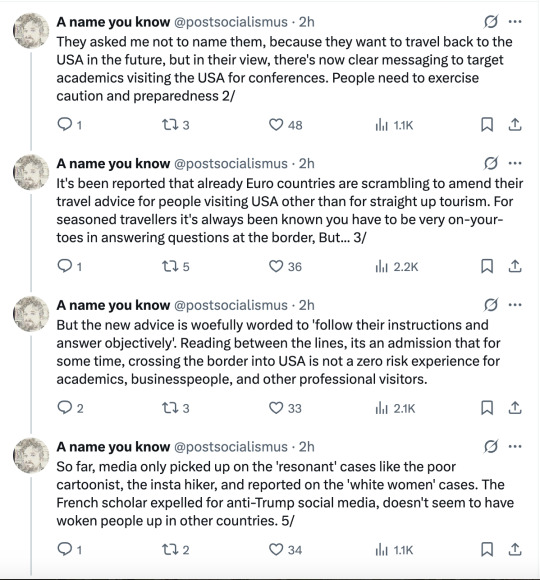This screenshot has height=580, width=540.
Task: Share the tweet about academics visiting conferences
Action: click(x=515, y=125)
